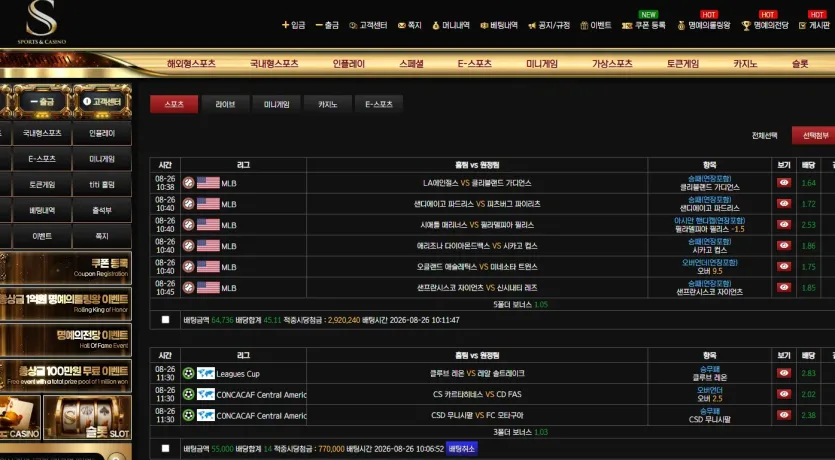The width and height of the screenshot is (835, 460).
Task: Switch to the 스포츠 history tab
Action: 174,104
